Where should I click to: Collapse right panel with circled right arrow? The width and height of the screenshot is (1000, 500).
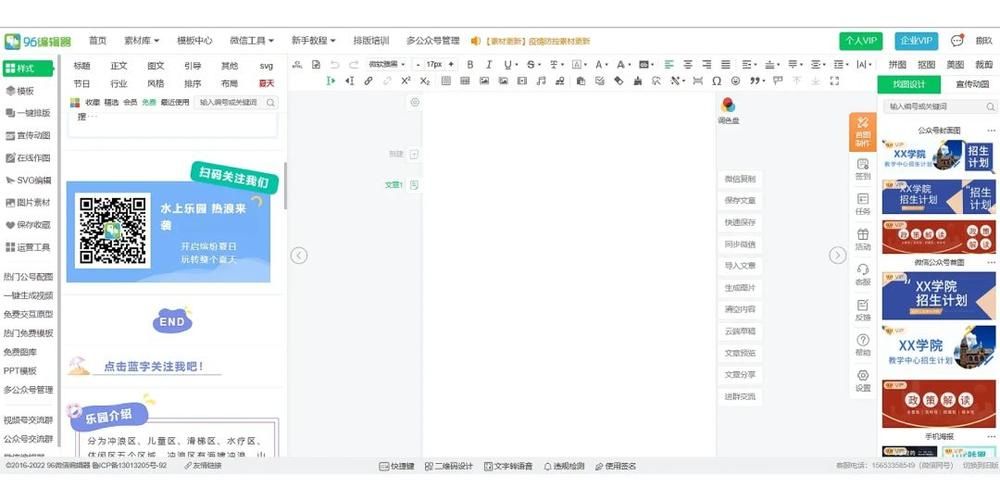pos(837,255)
